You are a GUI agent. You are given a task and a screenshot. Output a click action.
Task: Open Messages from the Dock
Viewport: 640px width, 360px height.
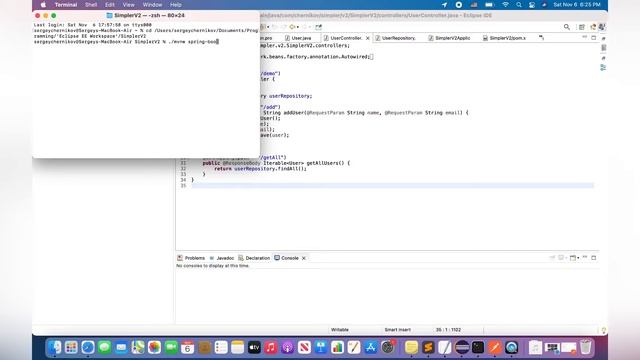[x=104, y=347]
